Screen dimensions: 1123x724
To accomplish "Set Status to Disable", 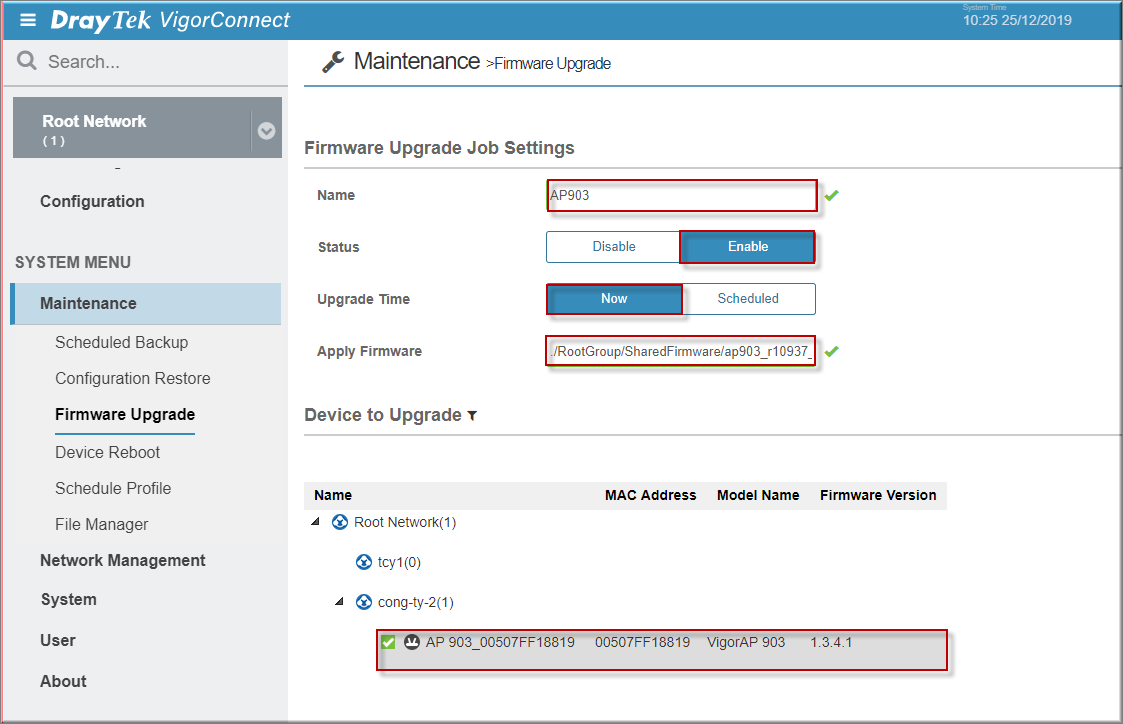I will (613, 246).
